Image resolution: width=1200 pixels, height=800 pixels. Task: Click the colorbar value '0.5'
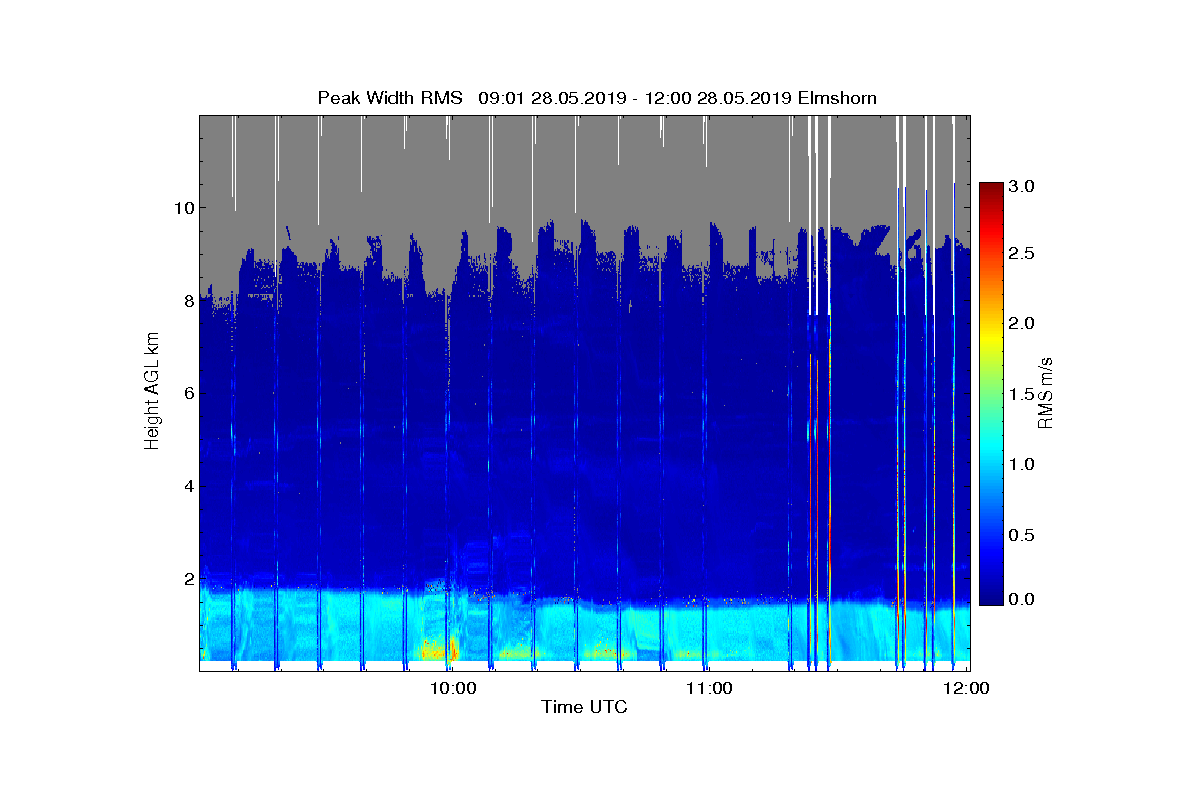coord(1022,535)
